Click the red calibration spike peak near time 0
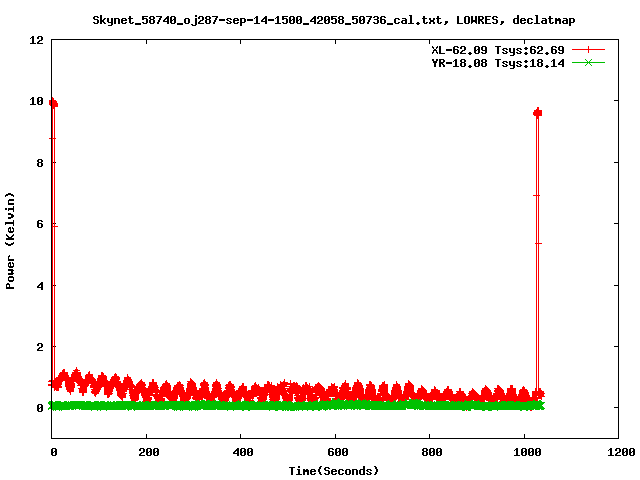640x480 pixels. [x=53, y=103]
